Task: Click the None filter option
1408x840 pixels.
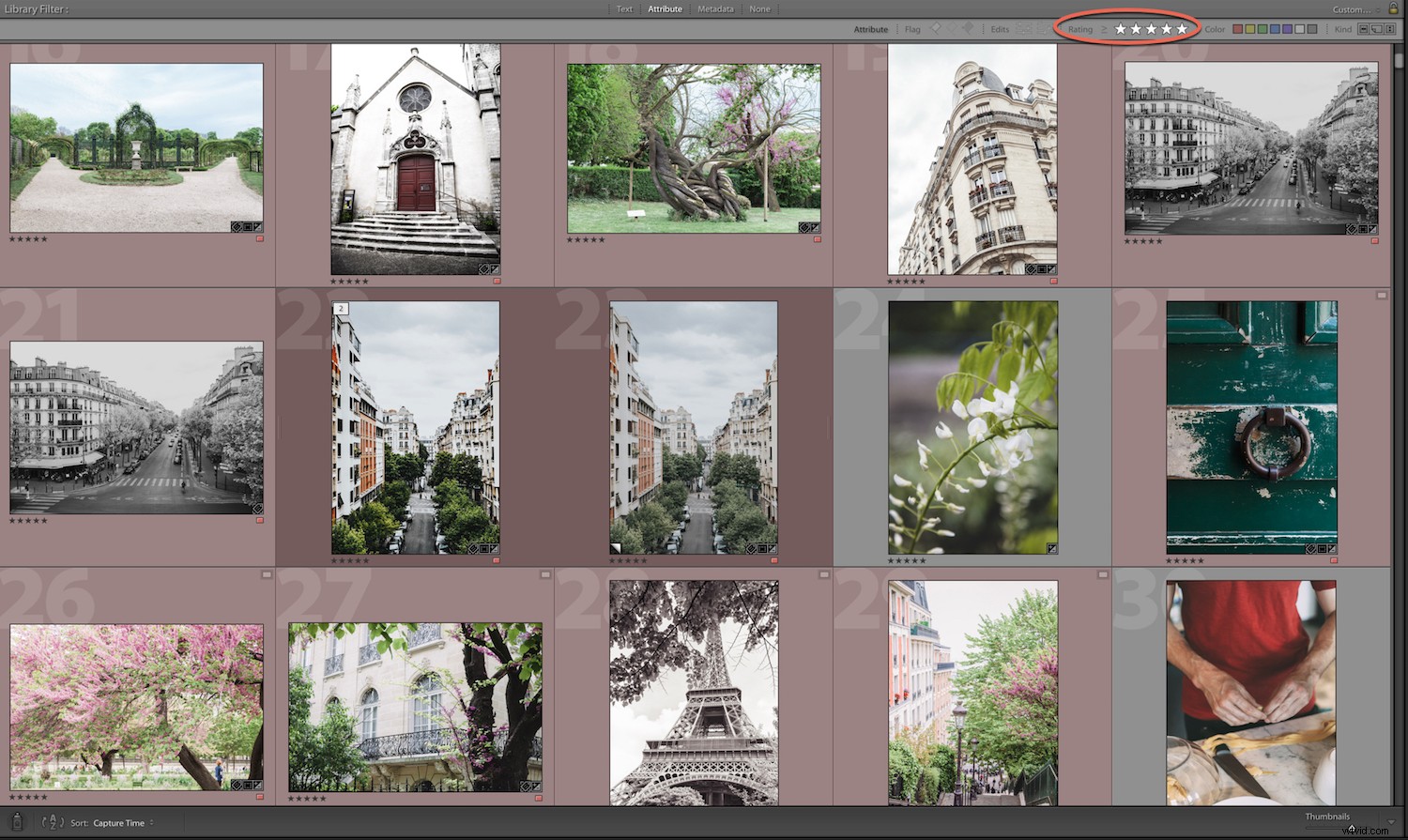Action: coord(760,9)
